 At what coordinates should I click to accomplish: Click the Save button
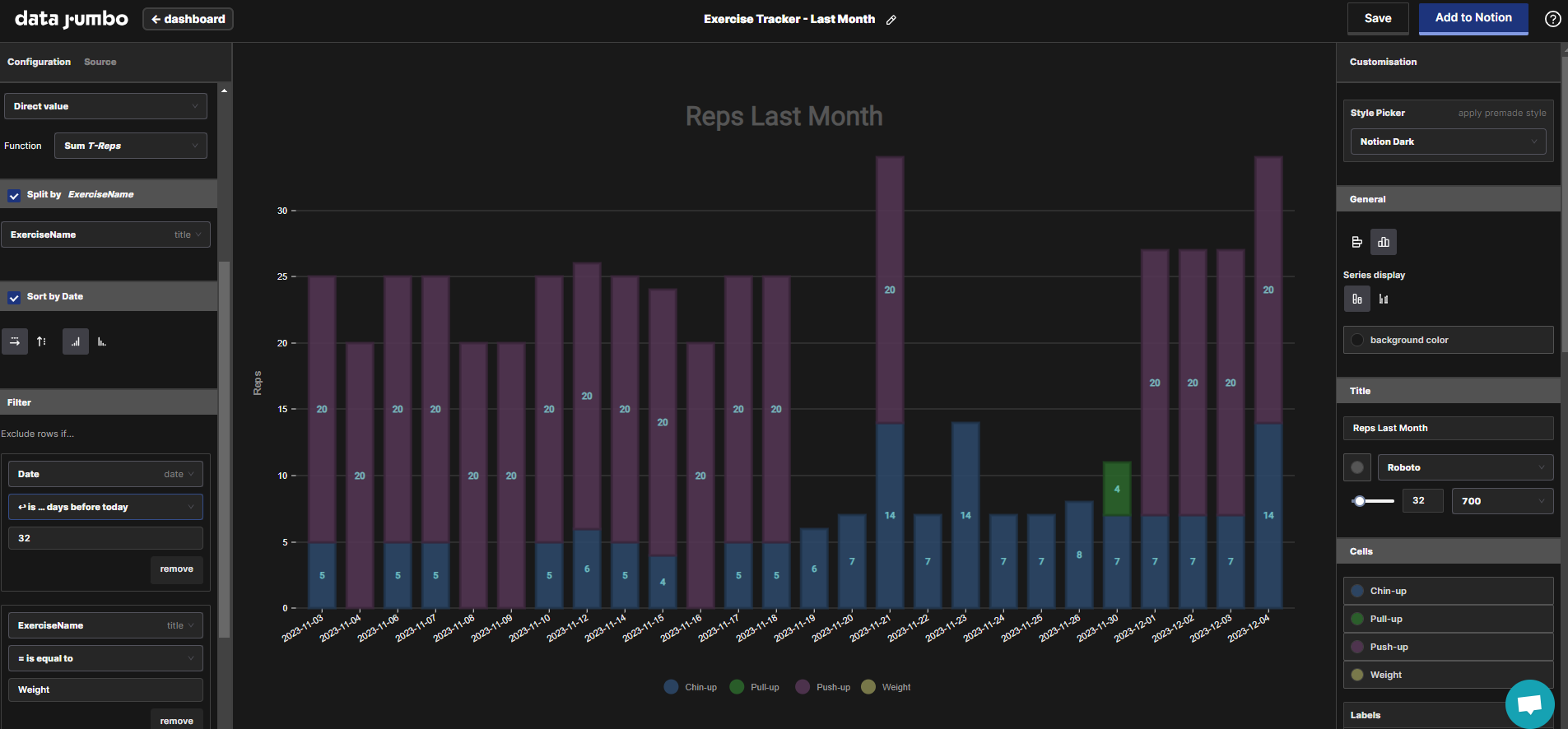coord(1377,18)
